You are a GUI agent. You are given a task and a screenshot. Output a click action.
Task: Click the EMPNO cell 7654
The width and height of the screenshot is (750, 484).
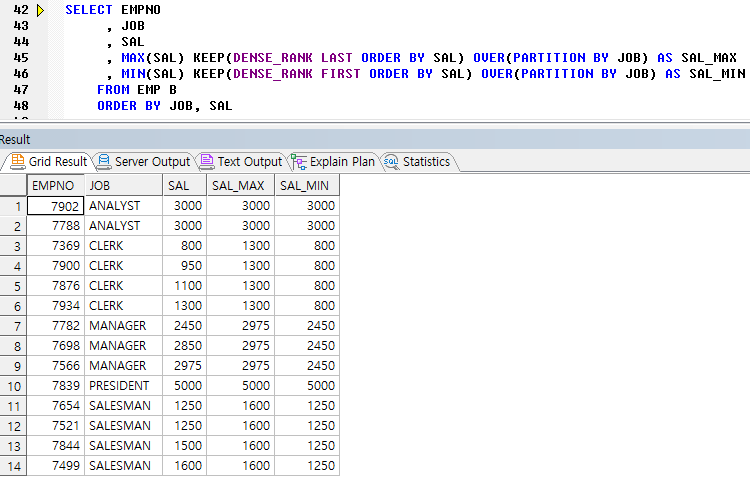point(56,406)
